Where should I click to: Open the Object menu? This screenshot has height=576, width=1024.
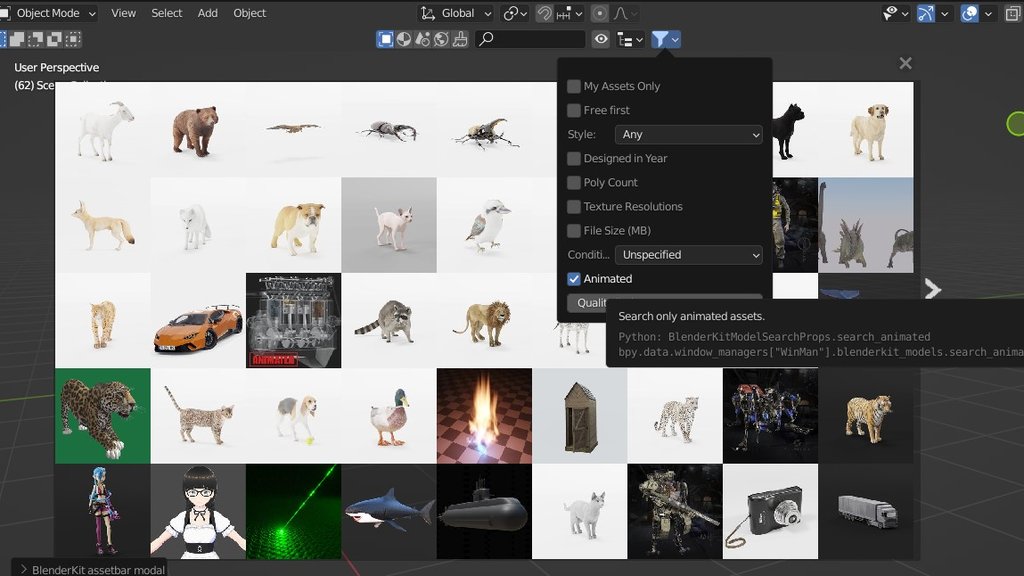[x=249, y=13]
